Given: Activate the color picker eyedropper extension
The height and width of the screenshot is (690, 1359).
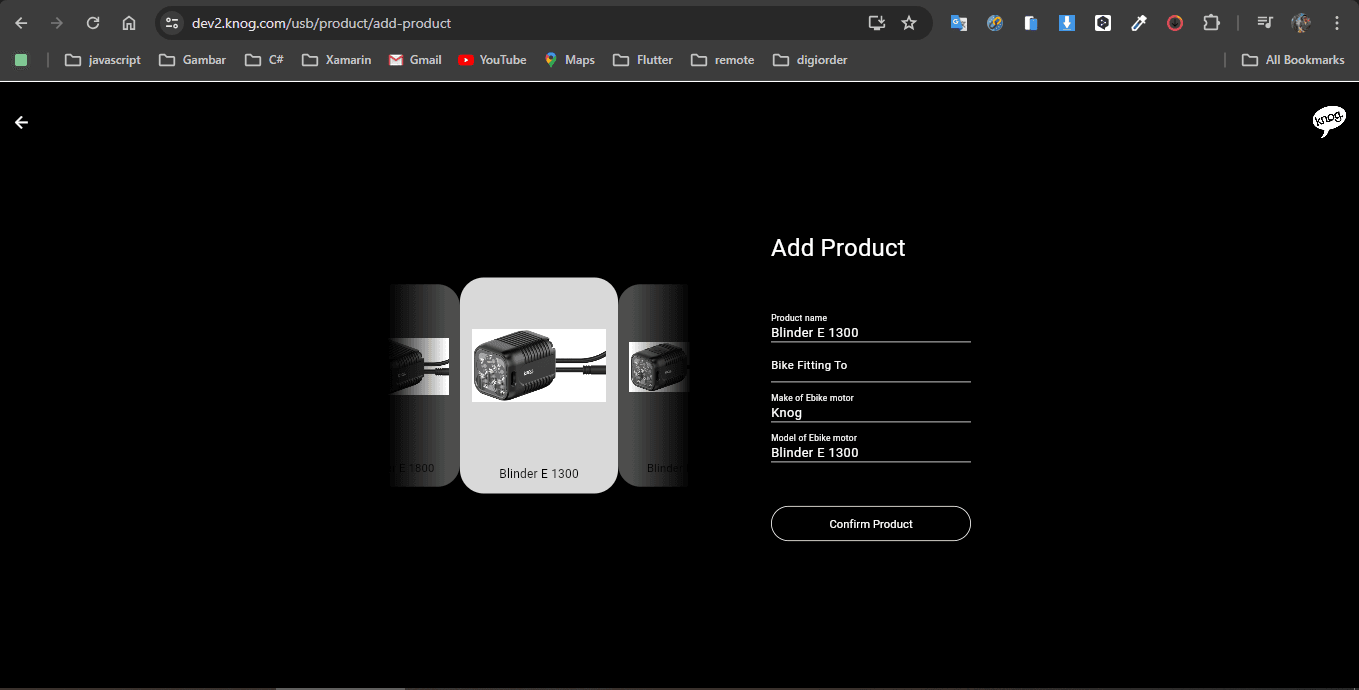Looking at the screenshot, I should click(x=1139, y=23).
